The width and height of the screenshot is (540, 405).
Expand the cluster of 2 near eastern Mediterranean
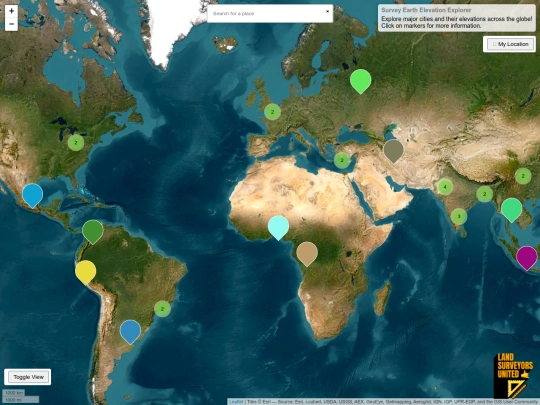pos(342,160)
